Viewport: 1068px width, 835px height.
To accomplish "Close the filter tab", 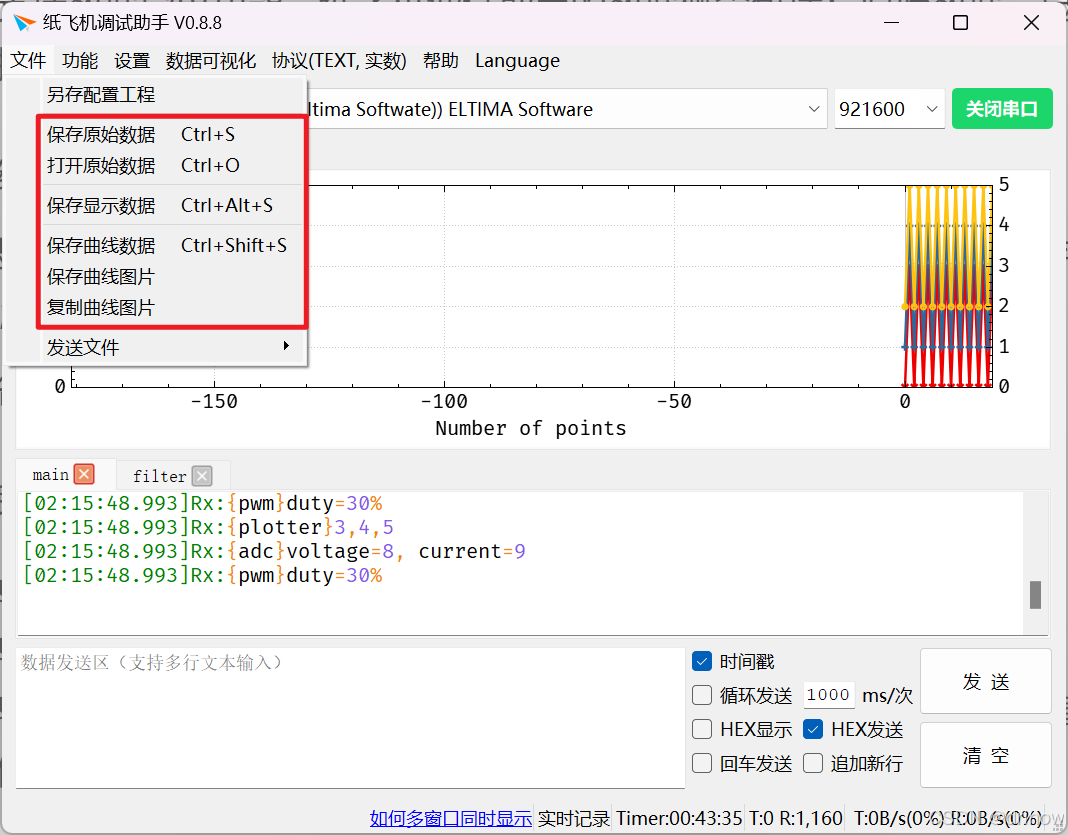I will point(202,475).
